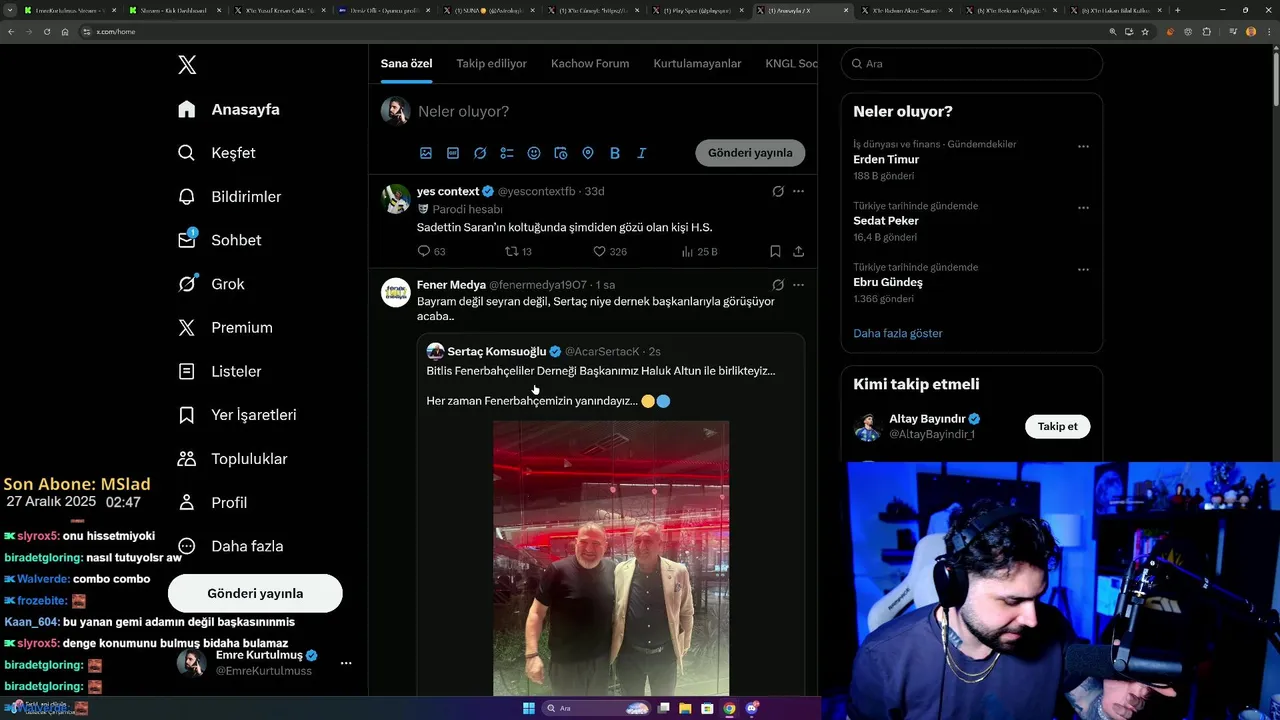Image resolution: width=1280 pixels, height=720 pixels.
Task: Open Anasayfa home in the sidebar
Action: coord(229,109)
